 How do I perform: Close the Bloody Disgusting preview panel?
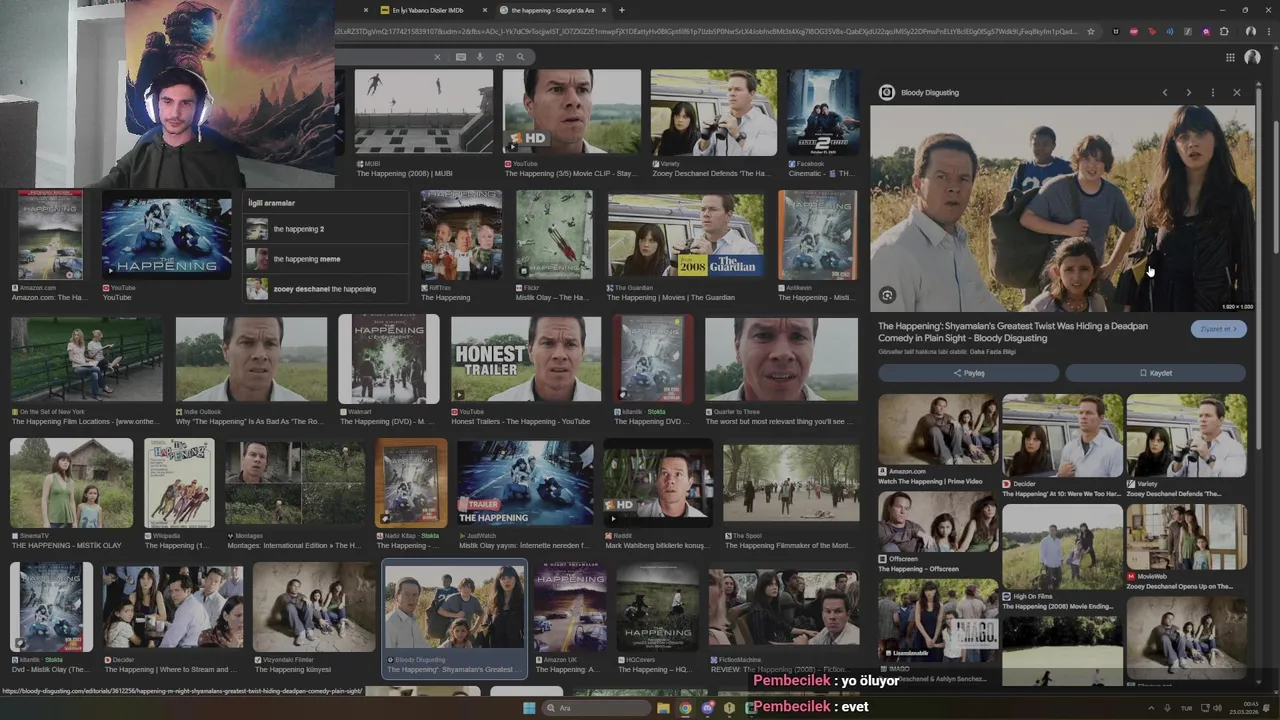click(1236, 92)
